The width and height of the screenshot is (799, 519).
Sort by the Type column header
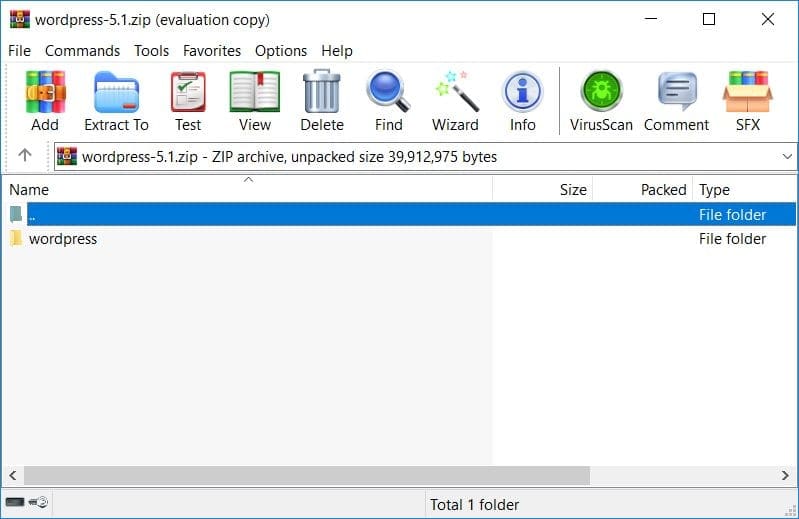[x=744, y=189]
